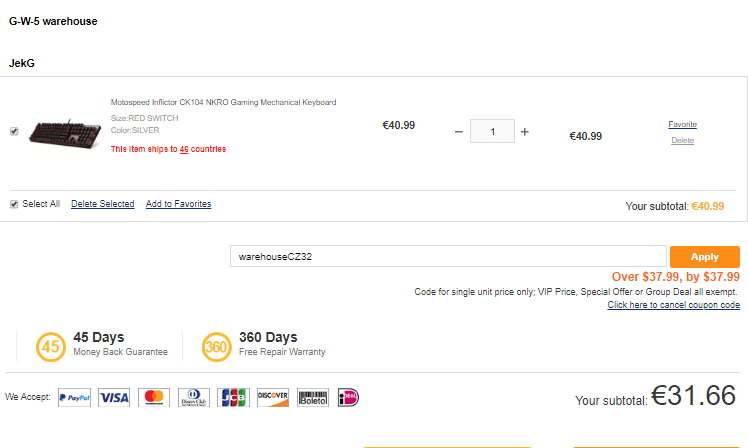Viewport: 748px width, 448px height.
Task: Click Delete Selected link
Action: [x=103, y=204]
